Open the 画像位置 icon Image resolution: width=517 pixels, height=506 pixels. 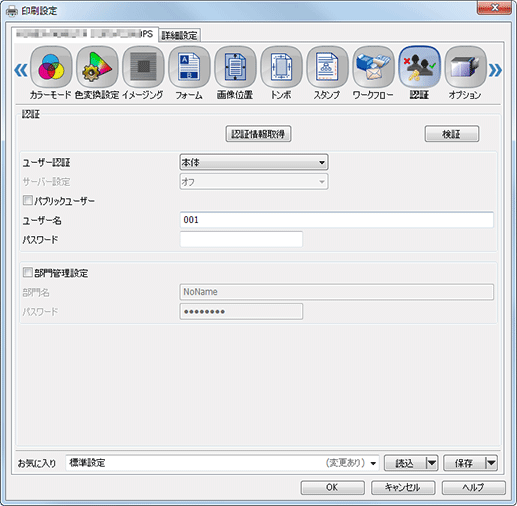(235, 67)
